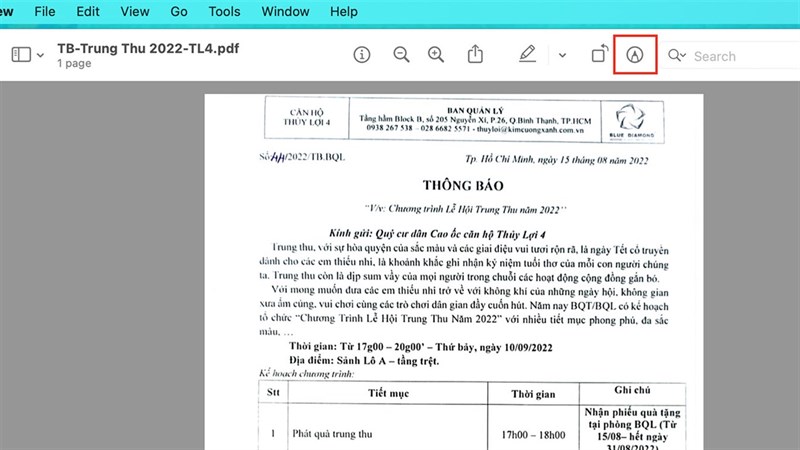Screen dimensions: 800x450
Task: Click the 'Thời gian' table column header
Action: 533,394
